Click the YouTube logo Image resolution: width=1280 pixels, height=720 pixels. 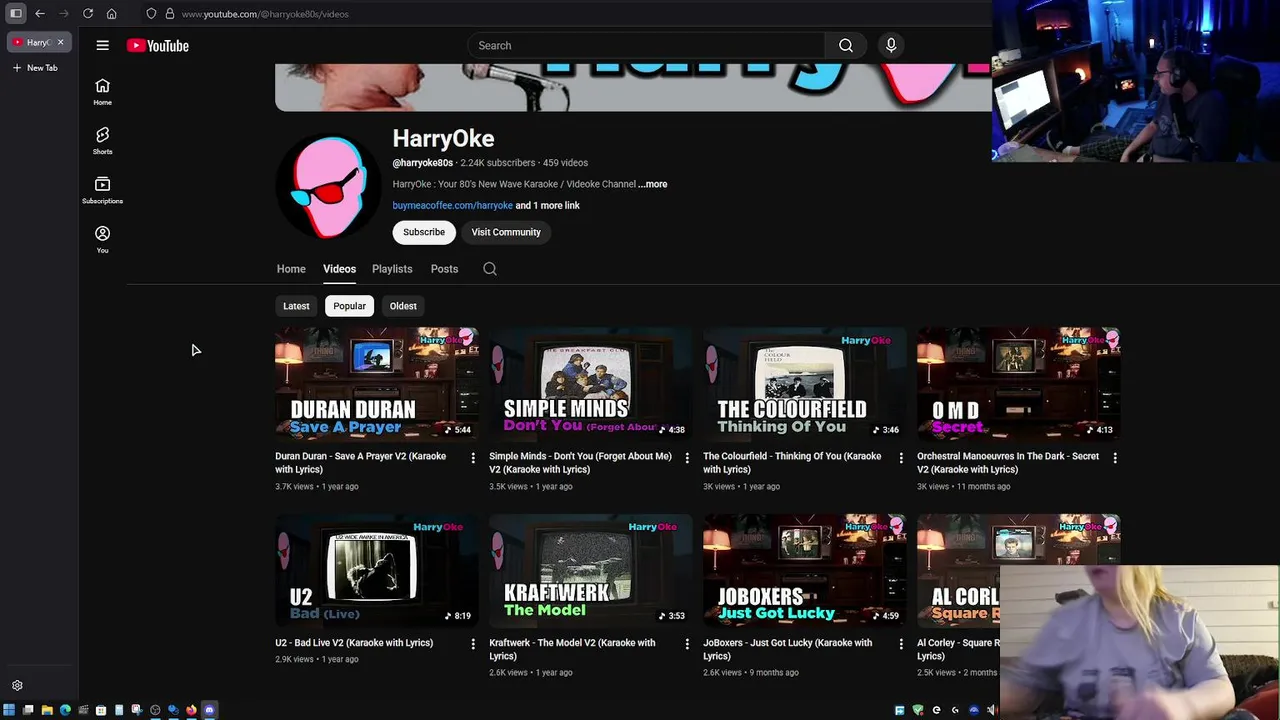point(158,45)
